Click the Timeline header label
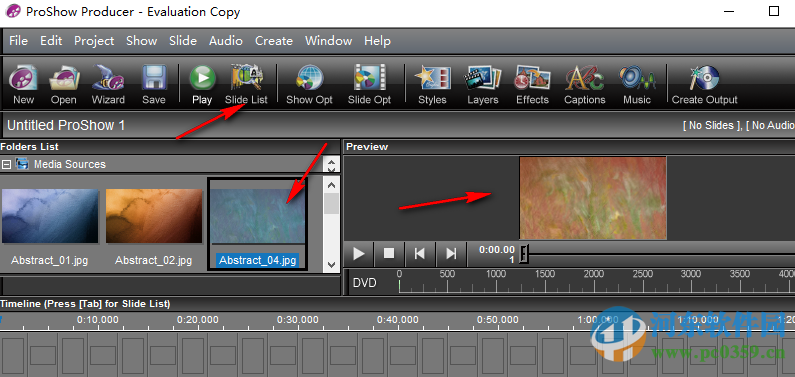 coord(85,304)
